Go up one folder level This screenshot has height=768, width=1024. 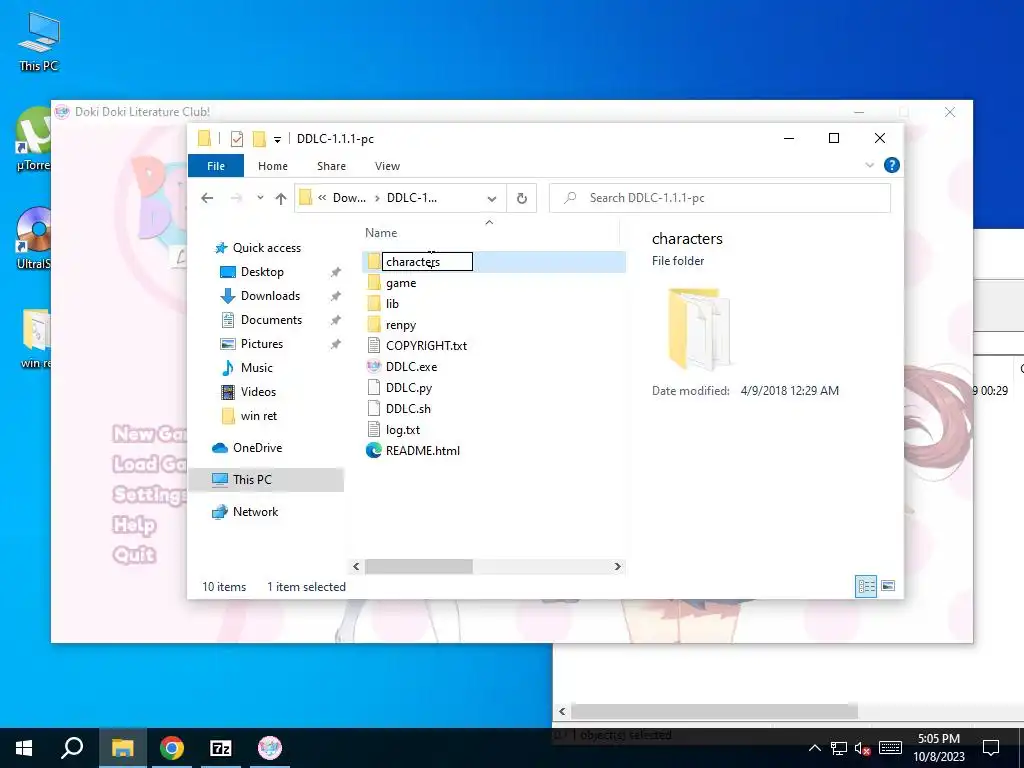coord(281,198)
